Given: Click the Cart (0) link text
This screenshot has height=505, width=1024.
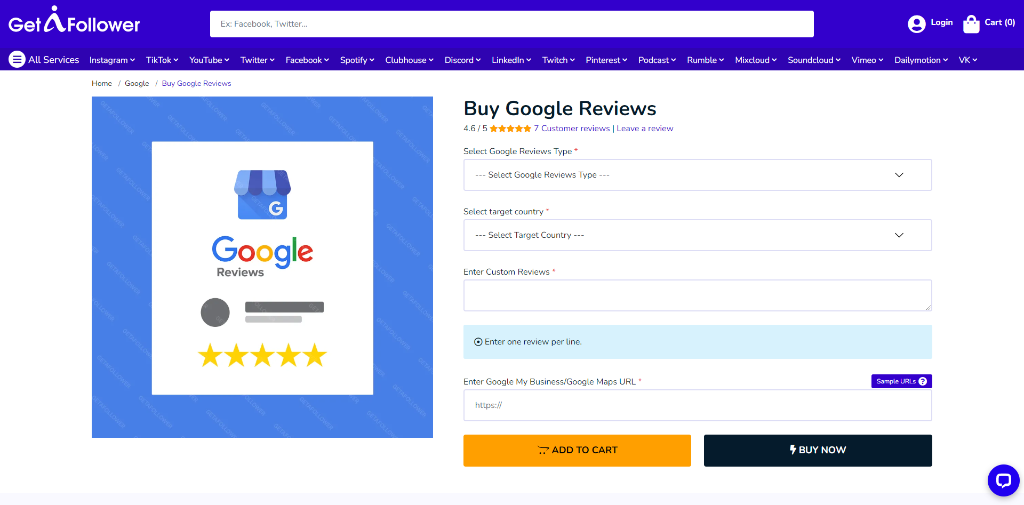Looking at the screenshot, I should pos(1000,22).
